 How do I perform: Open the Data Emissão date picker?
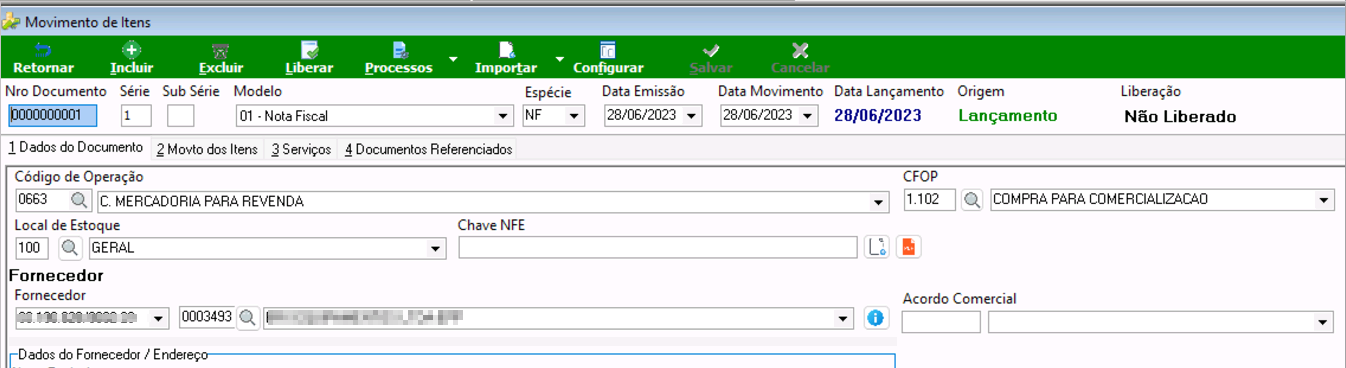point(692,115)
